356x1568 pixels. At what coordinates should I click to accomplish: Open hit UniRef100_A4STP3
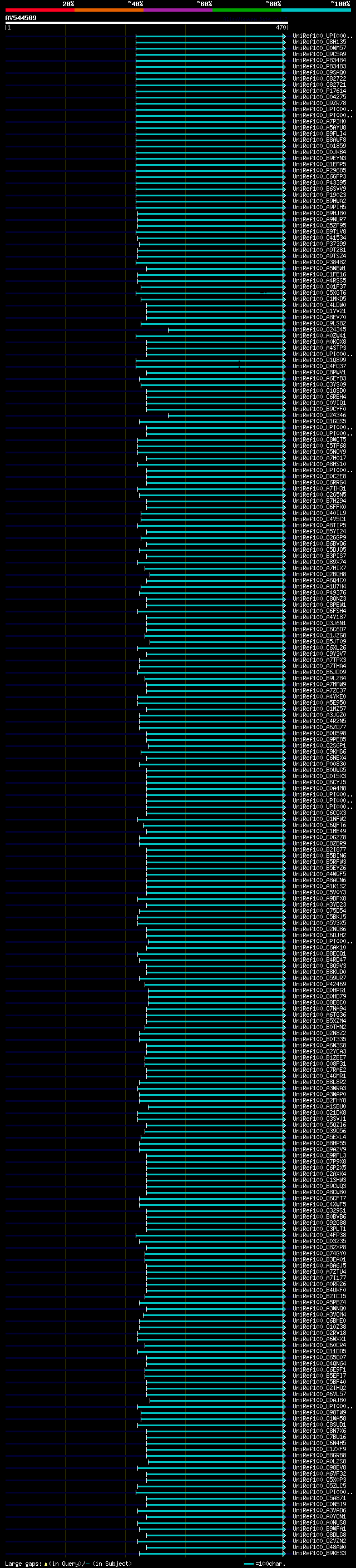point(319,348)
